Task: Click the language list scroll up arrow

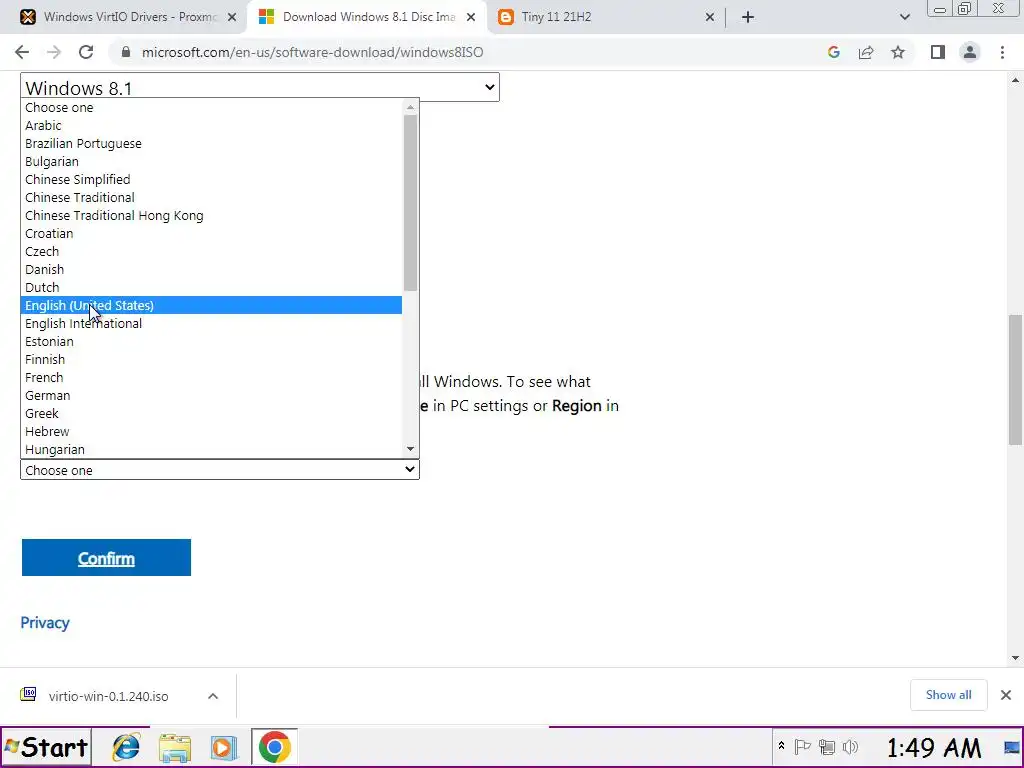Action: coord(410,107)
